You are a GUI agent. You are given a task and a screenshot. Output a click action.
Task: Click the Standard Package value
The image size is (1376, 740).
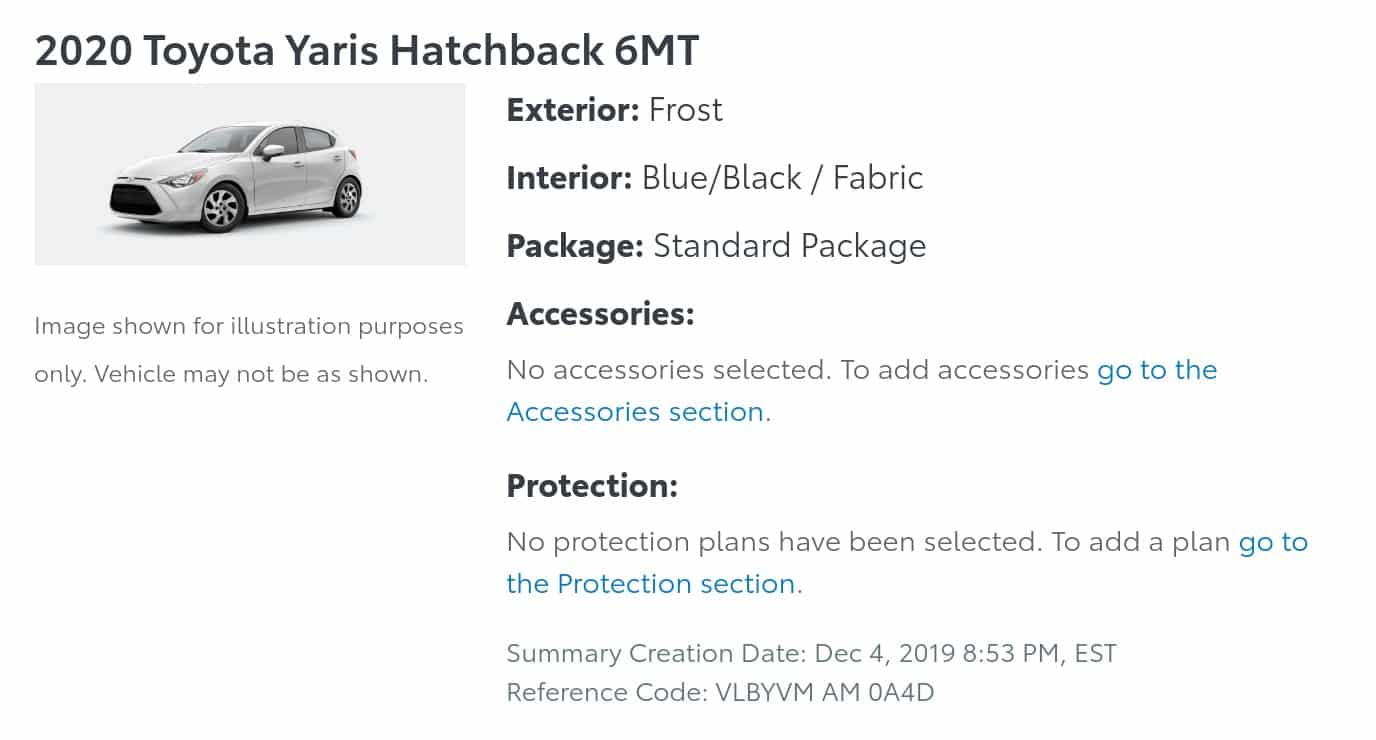pyautogui.click(x=789, y=246)
